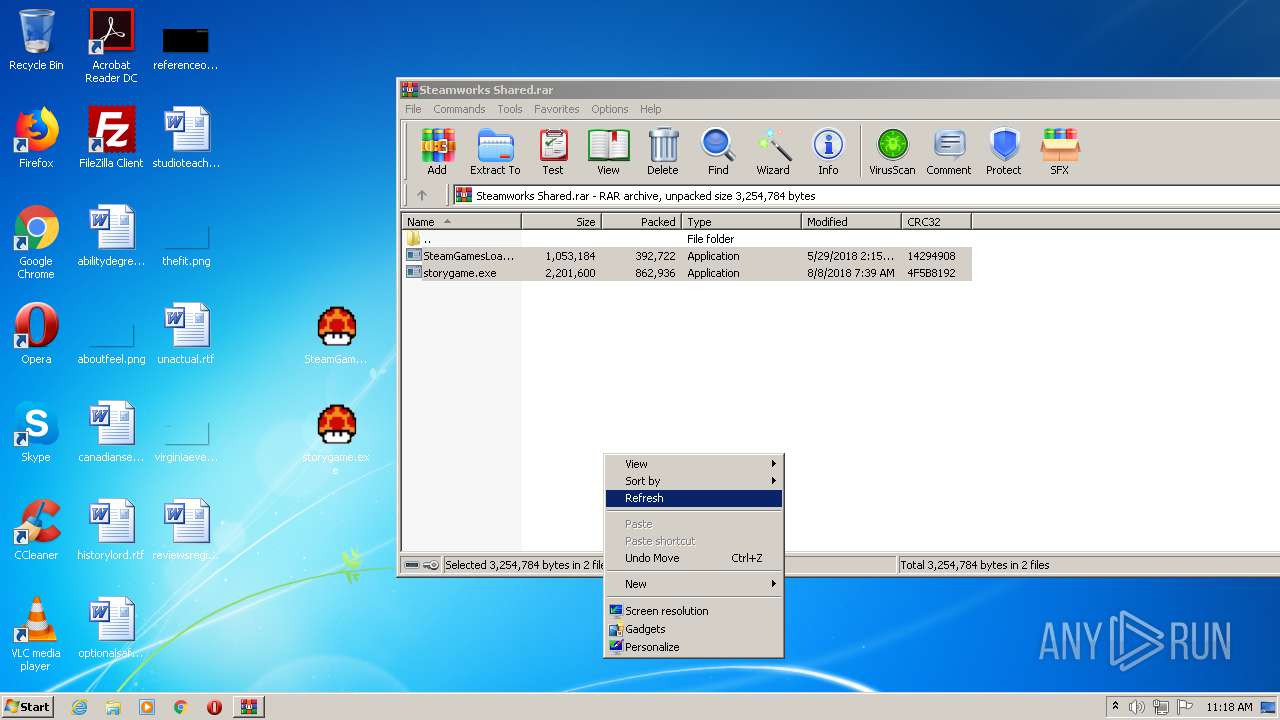Select the SteamGamesLoa... file row
1280x720 pixels.
[x=687, y=256]
